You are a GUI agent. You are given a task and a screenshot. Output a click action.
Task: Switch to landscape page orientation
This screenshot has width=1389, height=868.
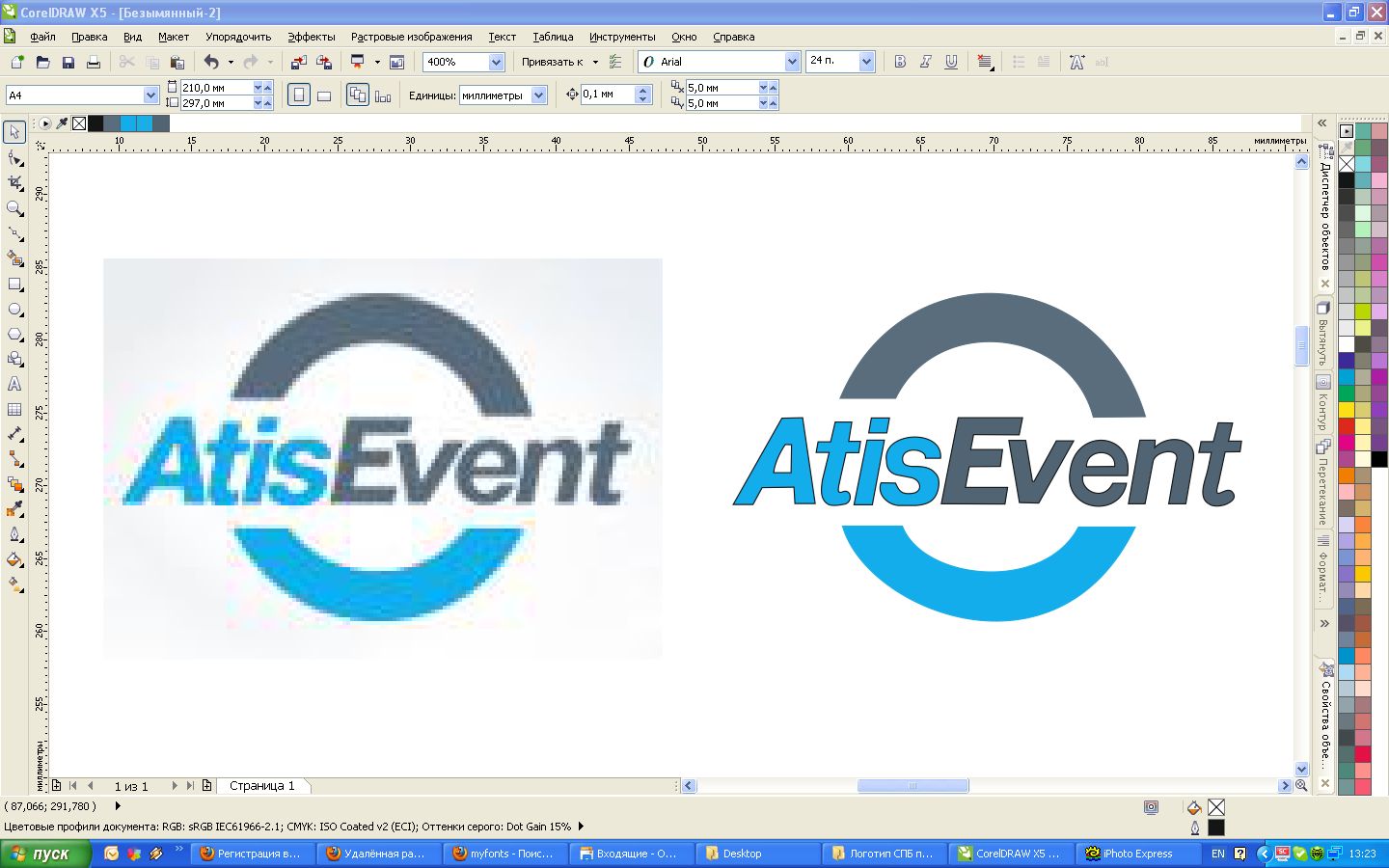point(324,95)
